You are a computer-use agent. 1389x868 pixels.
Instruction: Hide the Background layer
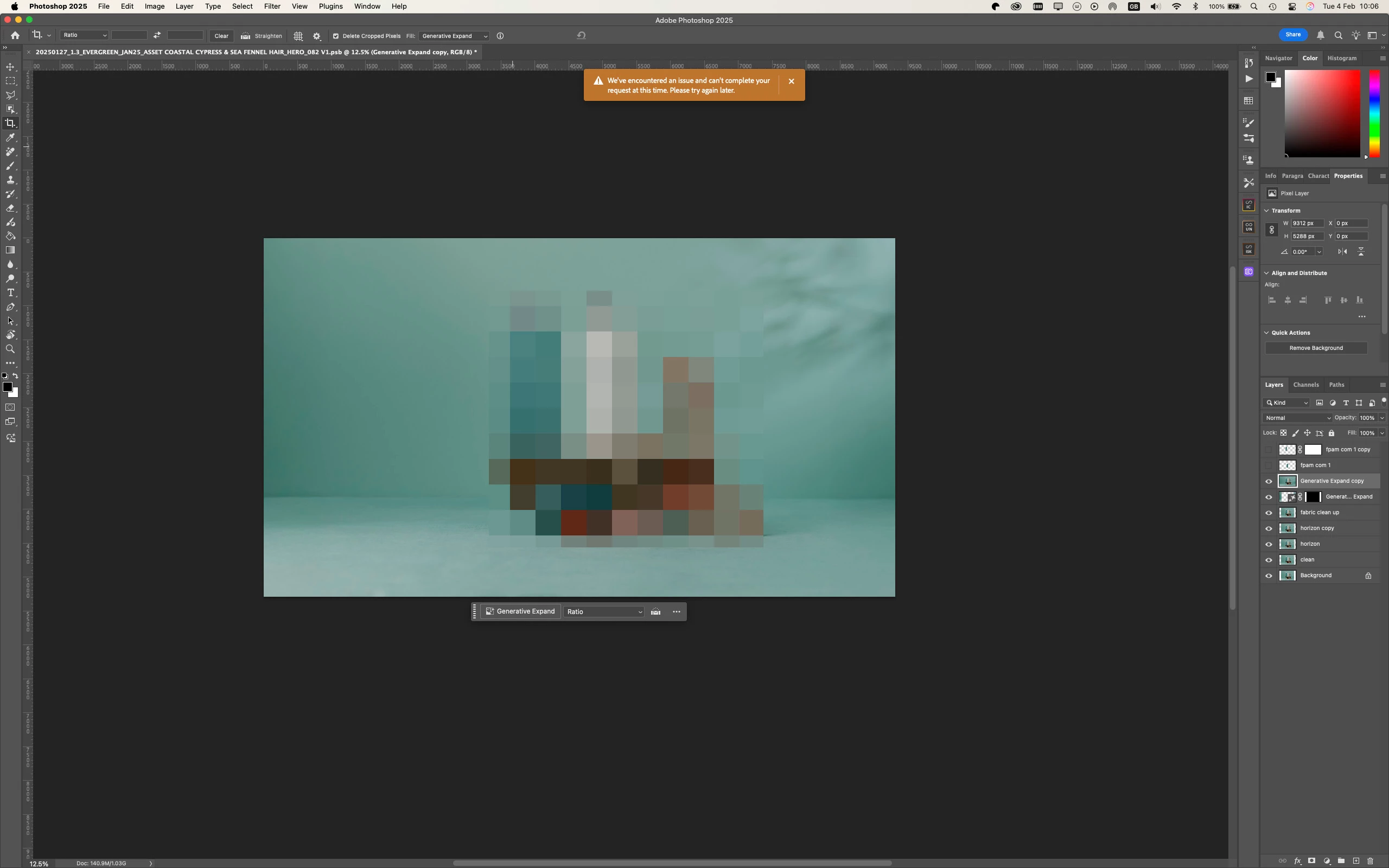point(1269,576)
